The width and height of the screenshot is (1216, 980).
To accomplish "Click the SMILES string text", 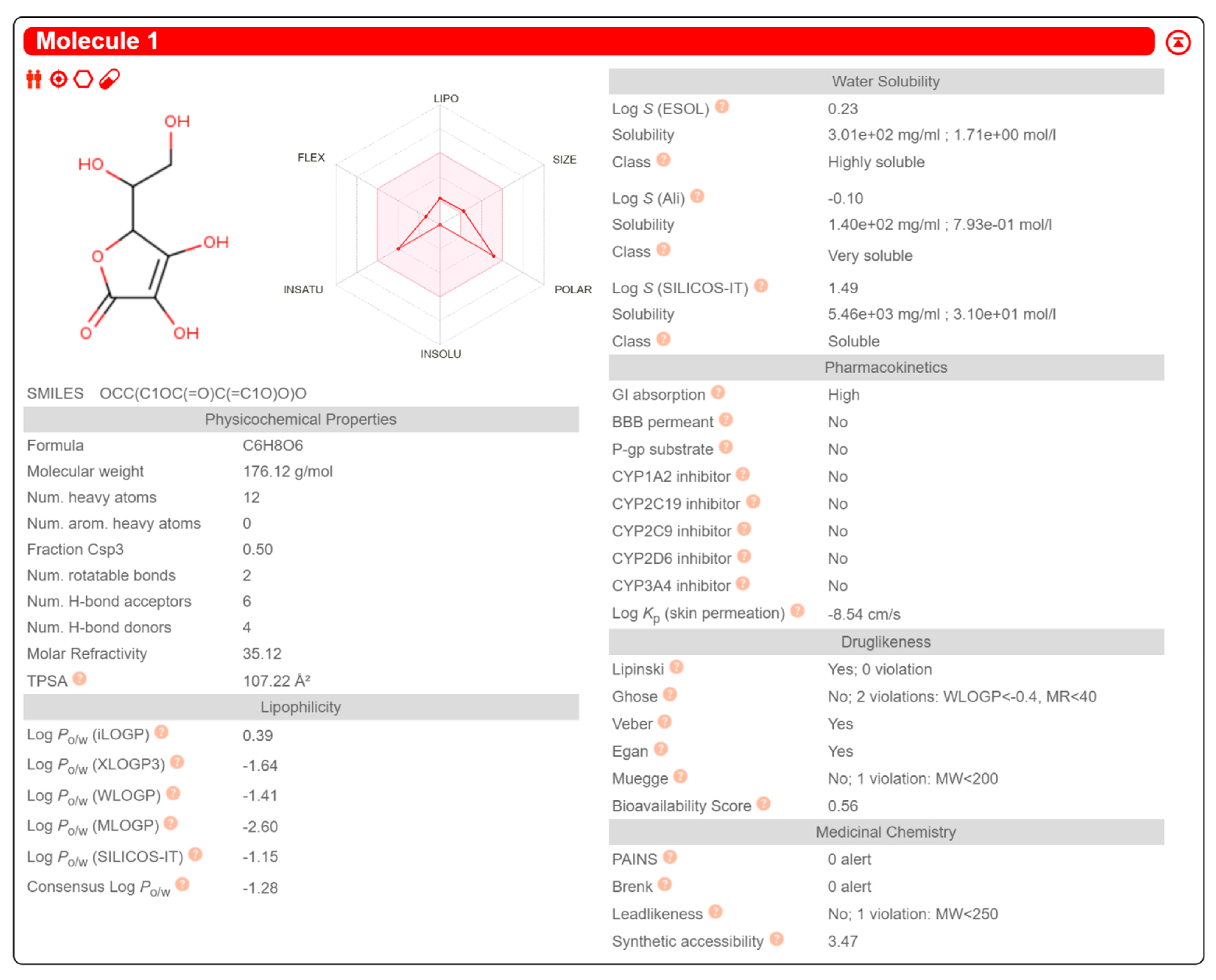I will [x=203, y=393].
